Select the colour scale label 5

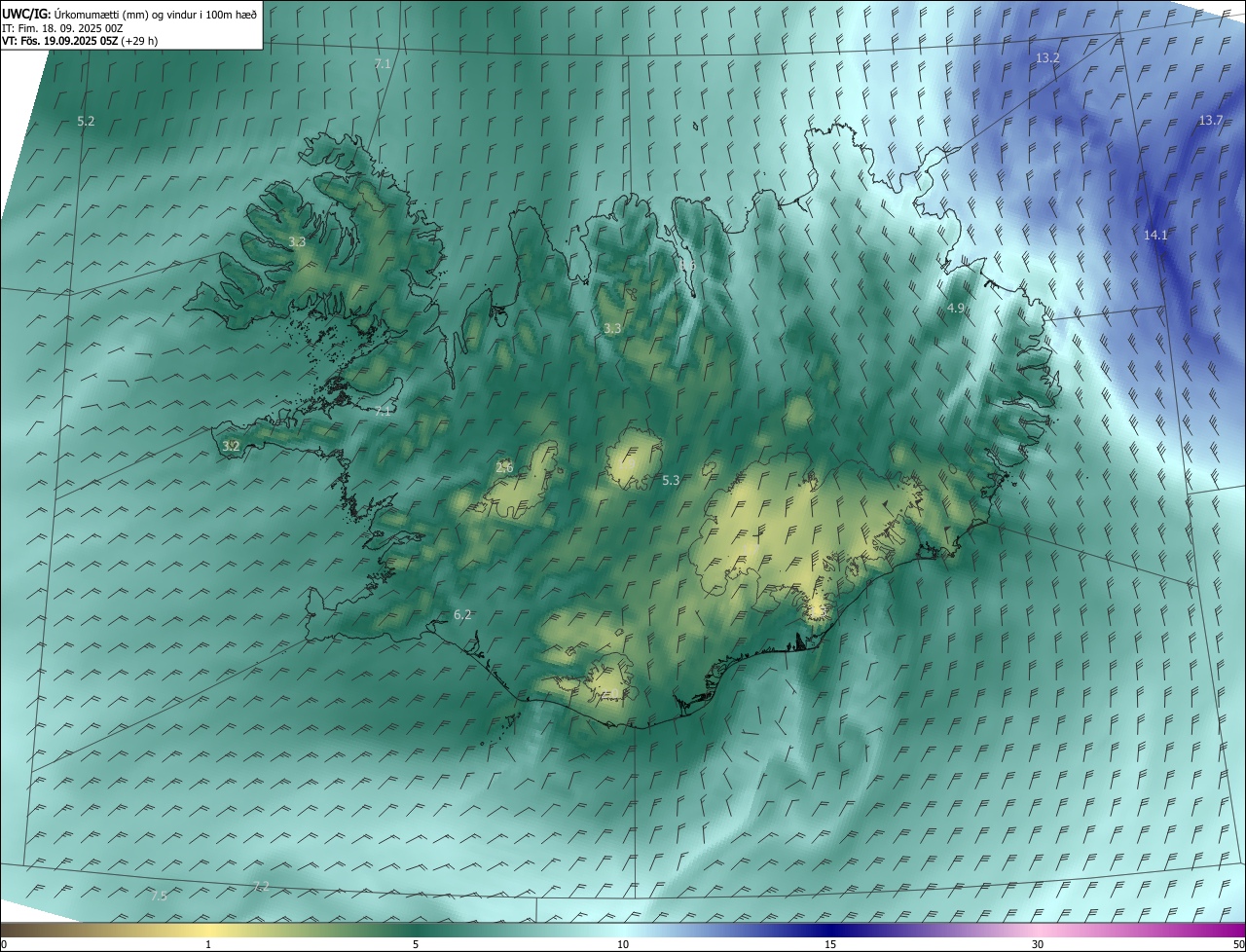tap(416, 945)
